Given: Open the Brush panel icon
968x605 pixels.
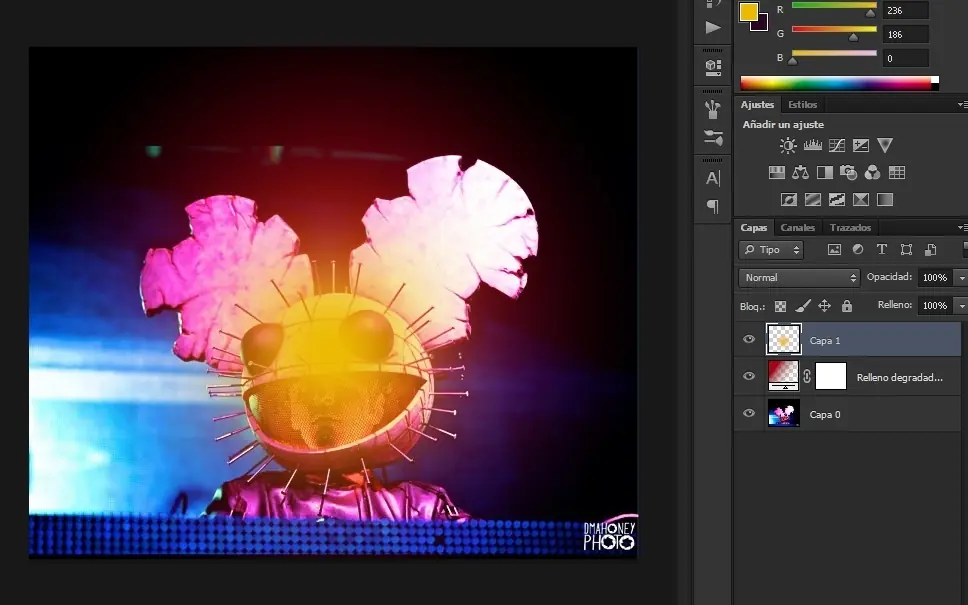Looking at the screenshot, I should (713, 109).
